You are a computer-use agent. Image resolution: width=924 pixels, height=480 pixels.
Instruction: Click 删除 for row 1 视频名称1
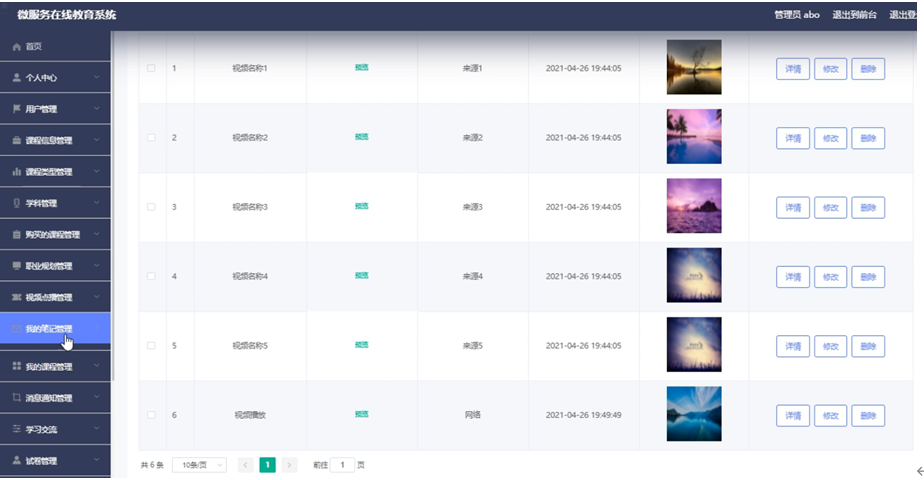868,69
